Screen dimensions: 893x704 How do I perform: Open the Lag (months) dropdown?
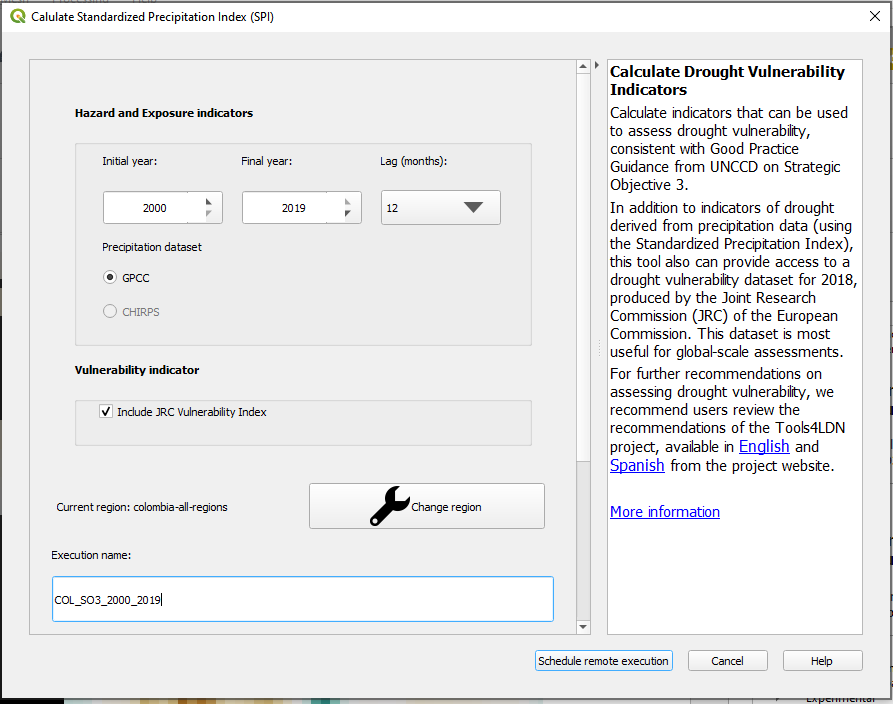[x=441, y=208]
